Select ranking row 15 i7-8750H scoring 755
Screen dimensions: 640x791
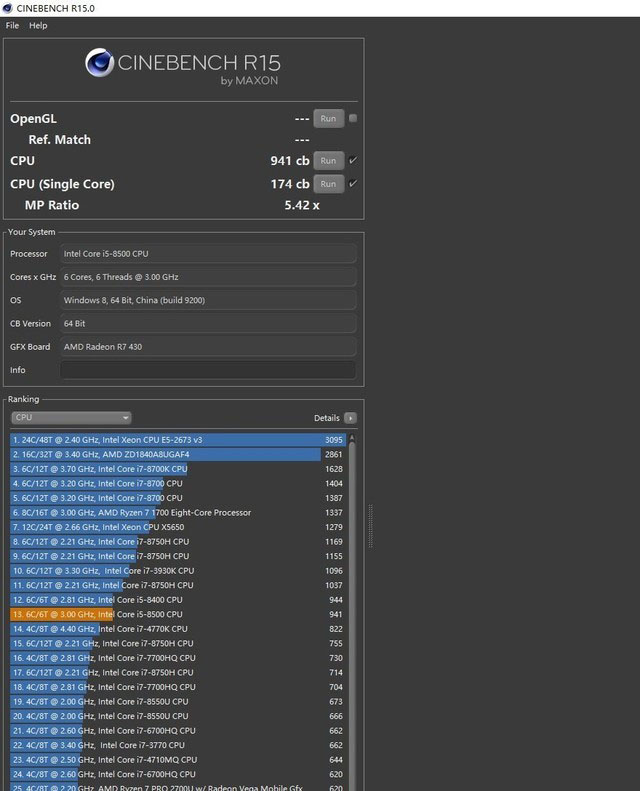[x=178, y=643]
